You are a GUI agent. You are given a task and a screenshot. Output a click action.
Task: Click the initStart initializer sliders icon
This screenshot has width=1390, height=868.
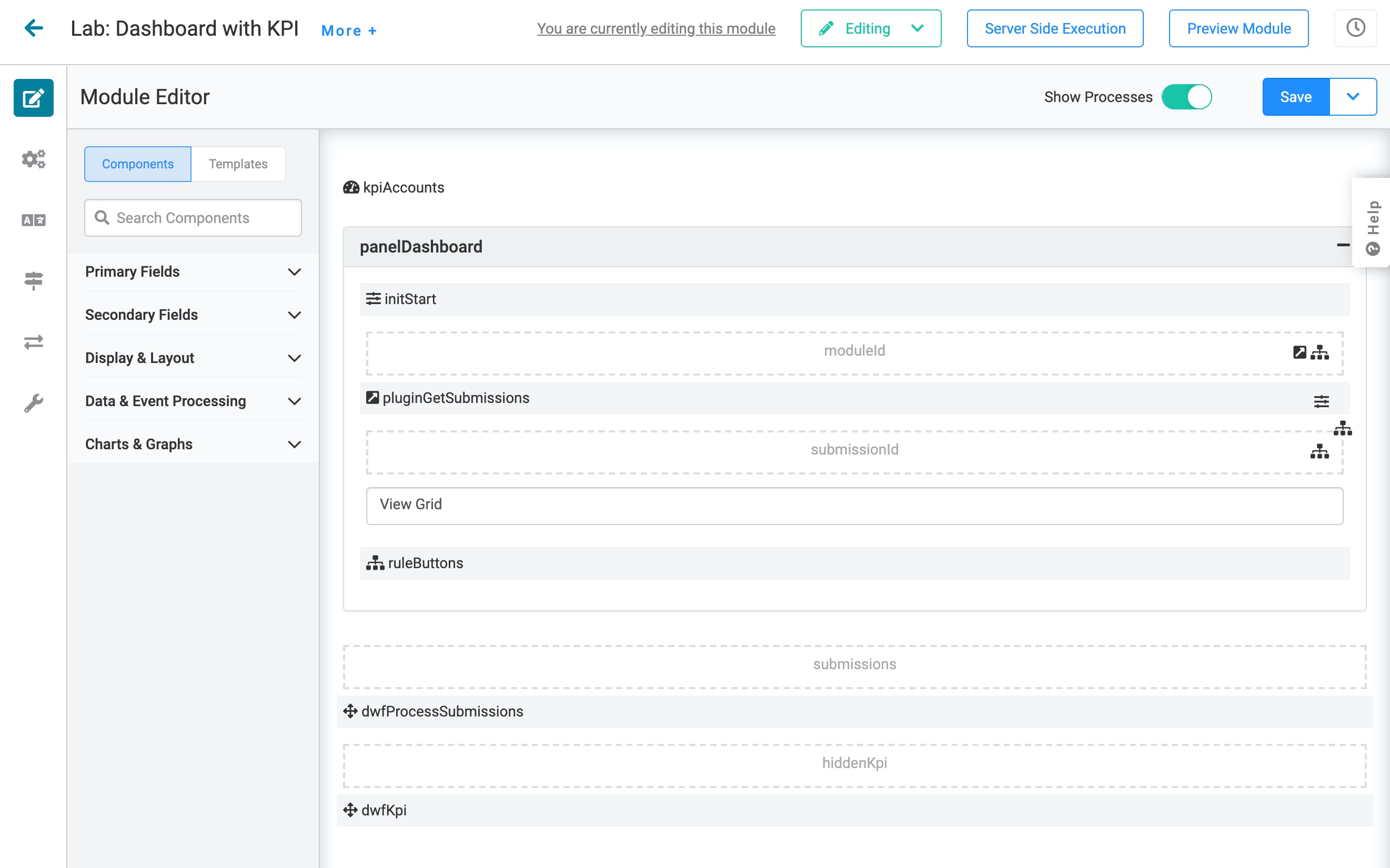373,298
